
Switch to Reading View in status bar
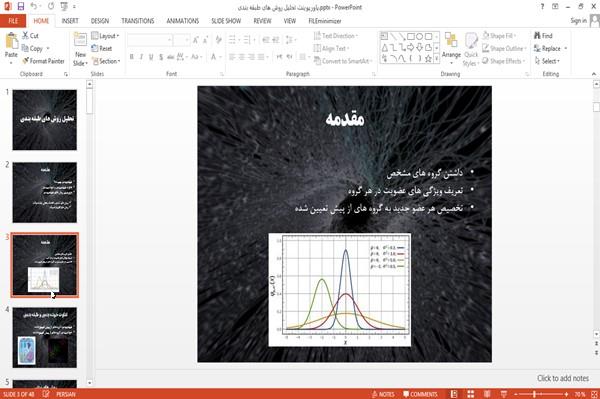(487, 394)
